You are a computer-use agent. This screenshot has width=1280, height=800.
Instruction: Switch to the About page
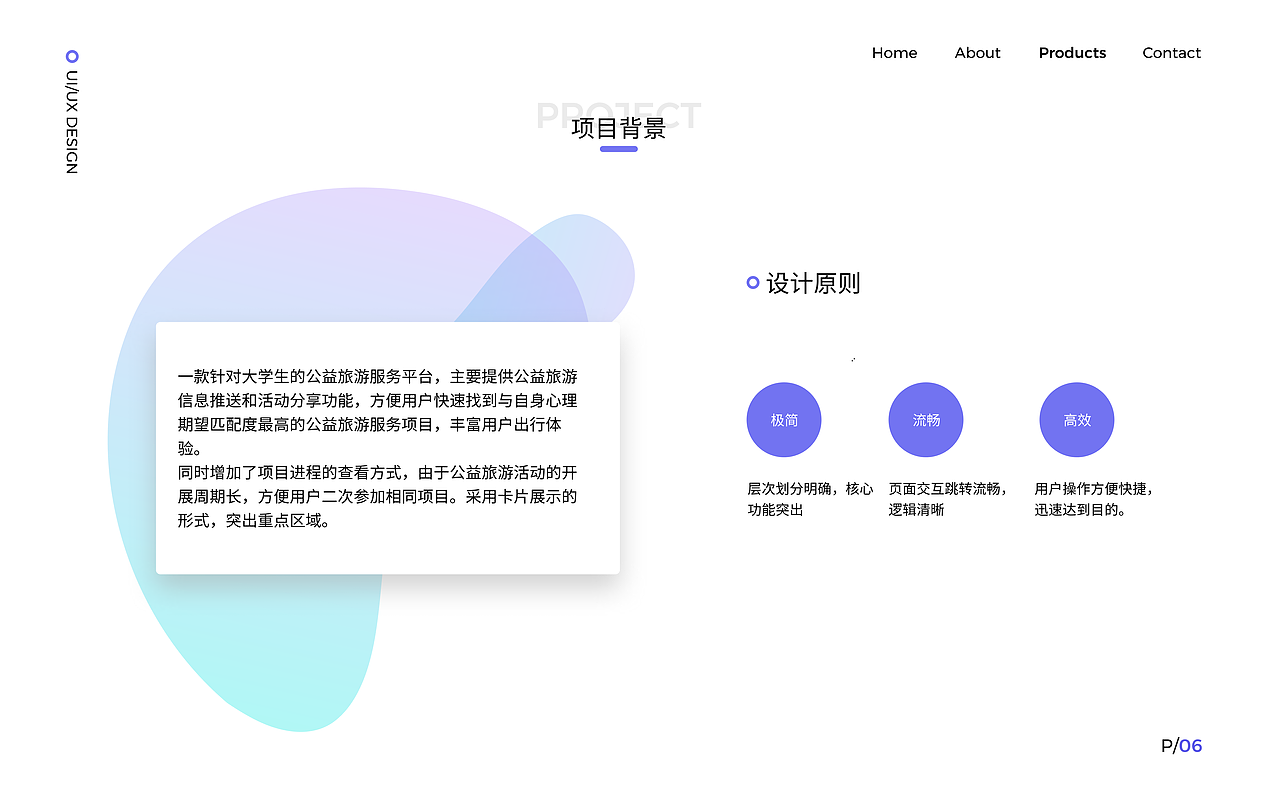coord(977,53)
